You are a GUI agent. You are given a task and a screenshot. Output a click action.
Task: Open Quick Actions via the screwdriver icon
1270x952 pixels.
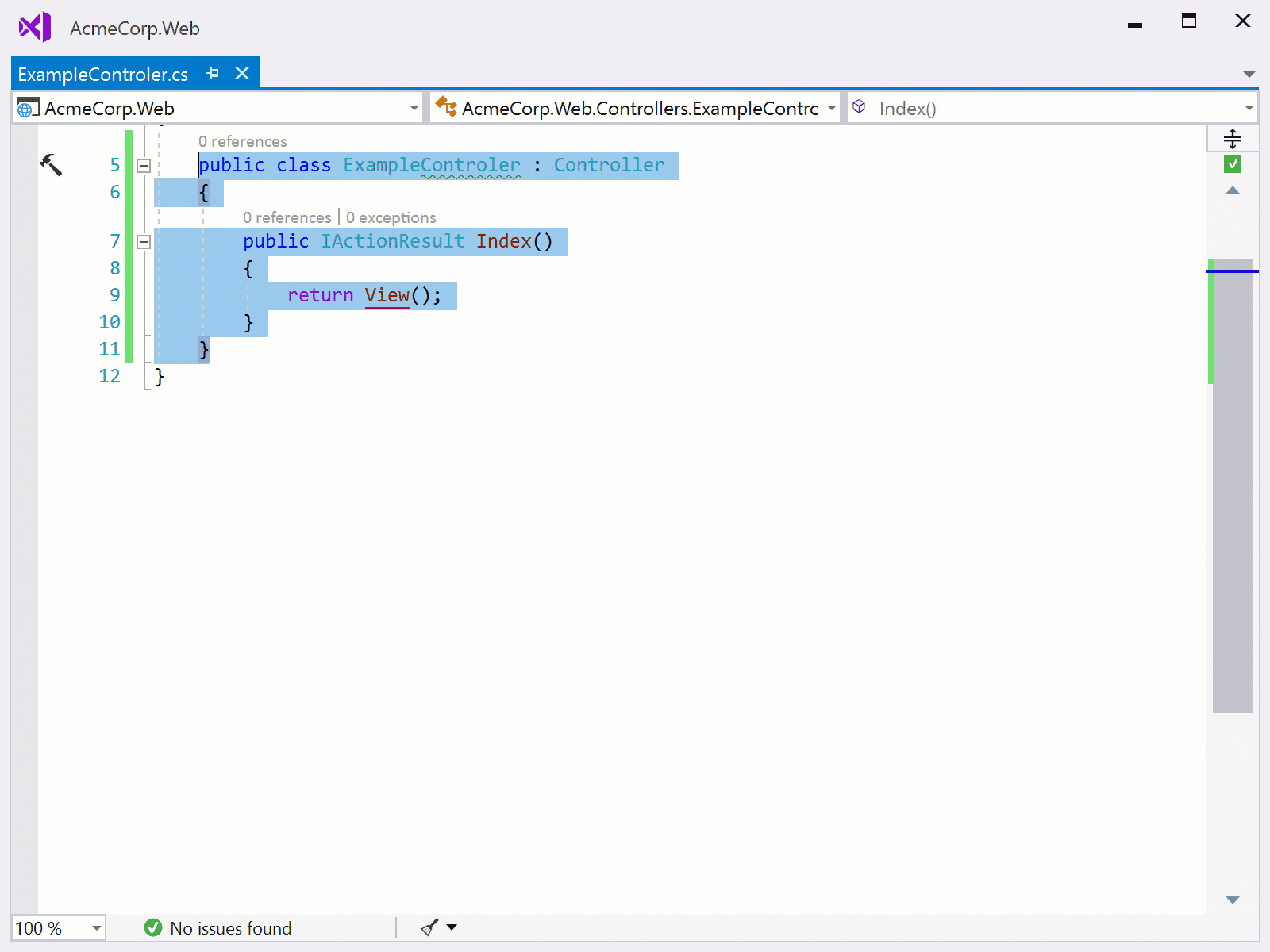[50, 164]
